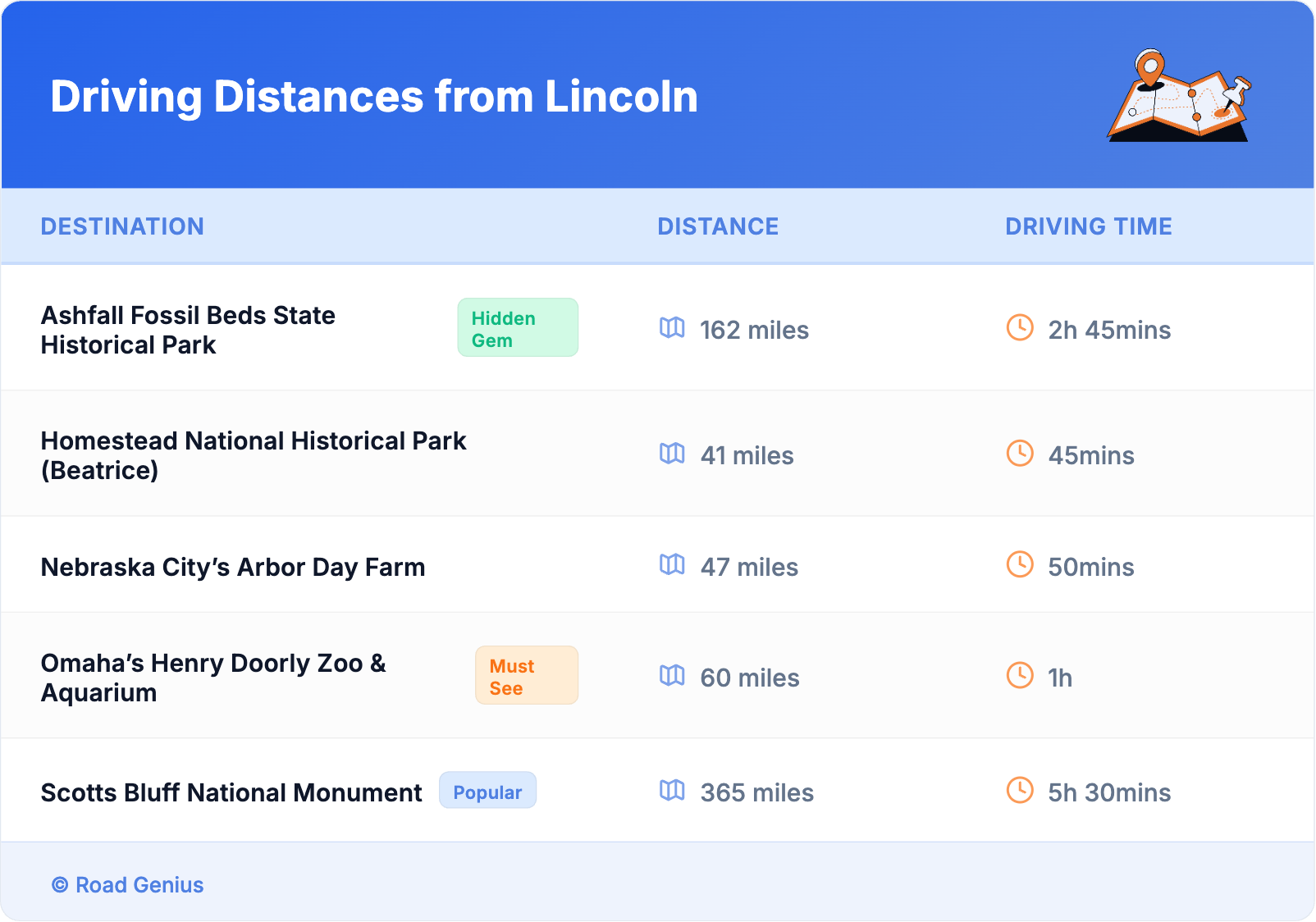The width and height of the screenshot is (1316, 922).
Task: Click the clock icon beside 5h 30mins
Action: [1020, 791]
